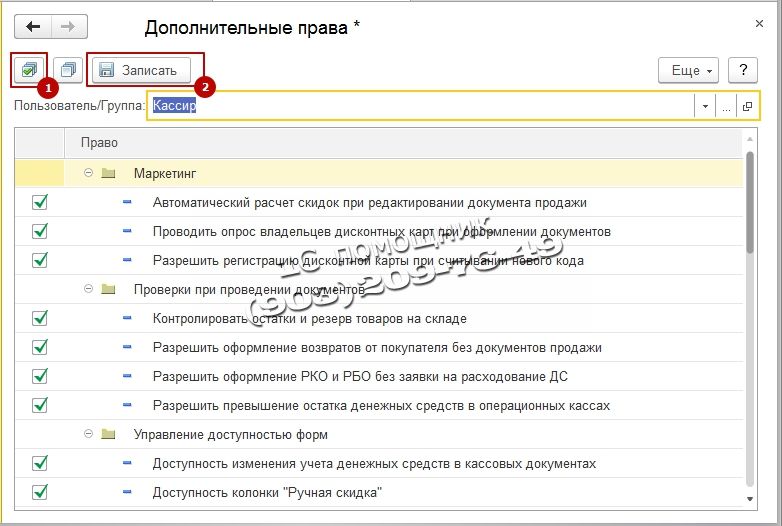Screen dimensions: 782x526
Task: Go forward with the right arrow
Action: [70, 27]
